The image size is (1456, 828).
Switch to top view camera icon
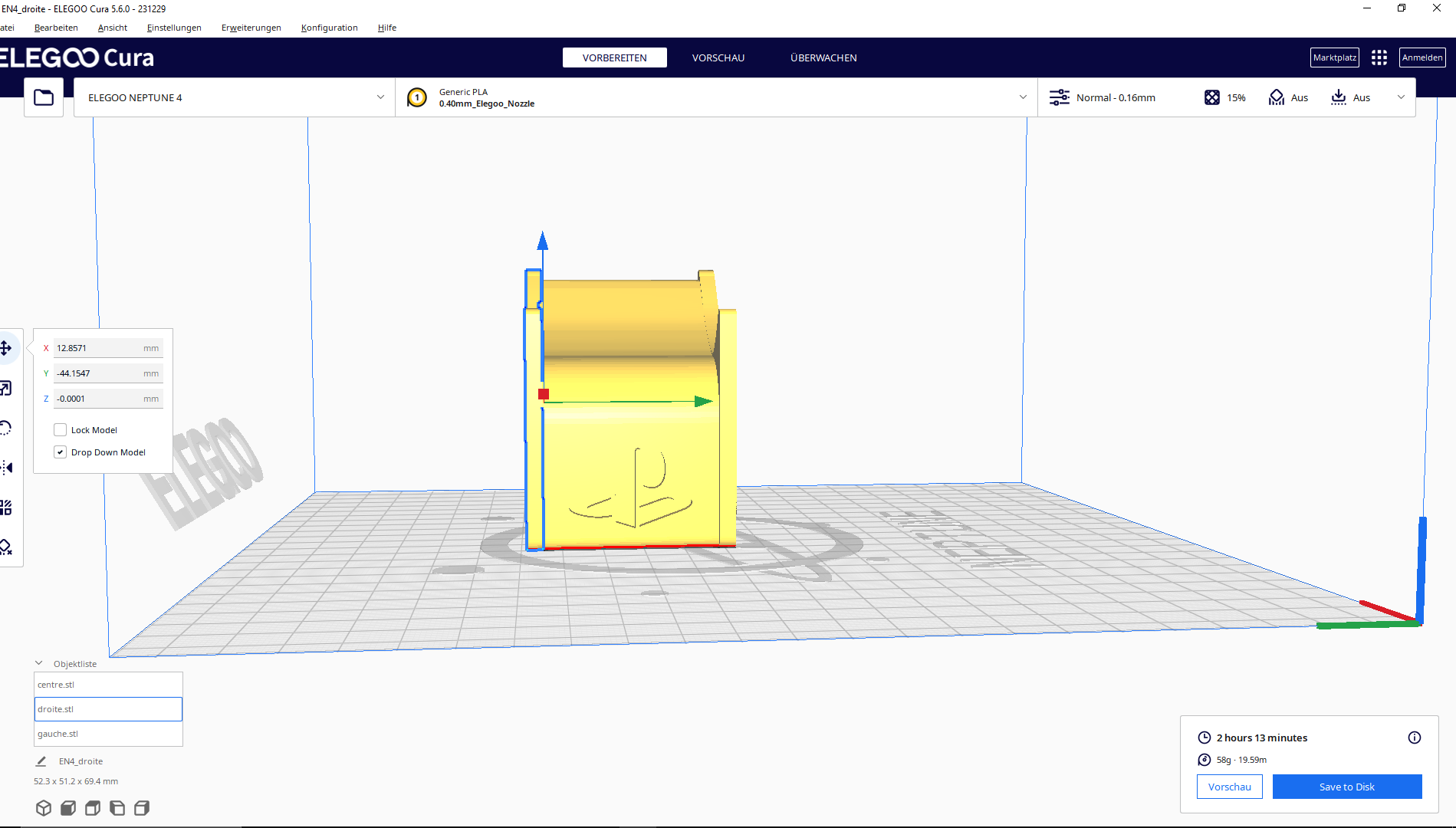[x=93, y=808]
